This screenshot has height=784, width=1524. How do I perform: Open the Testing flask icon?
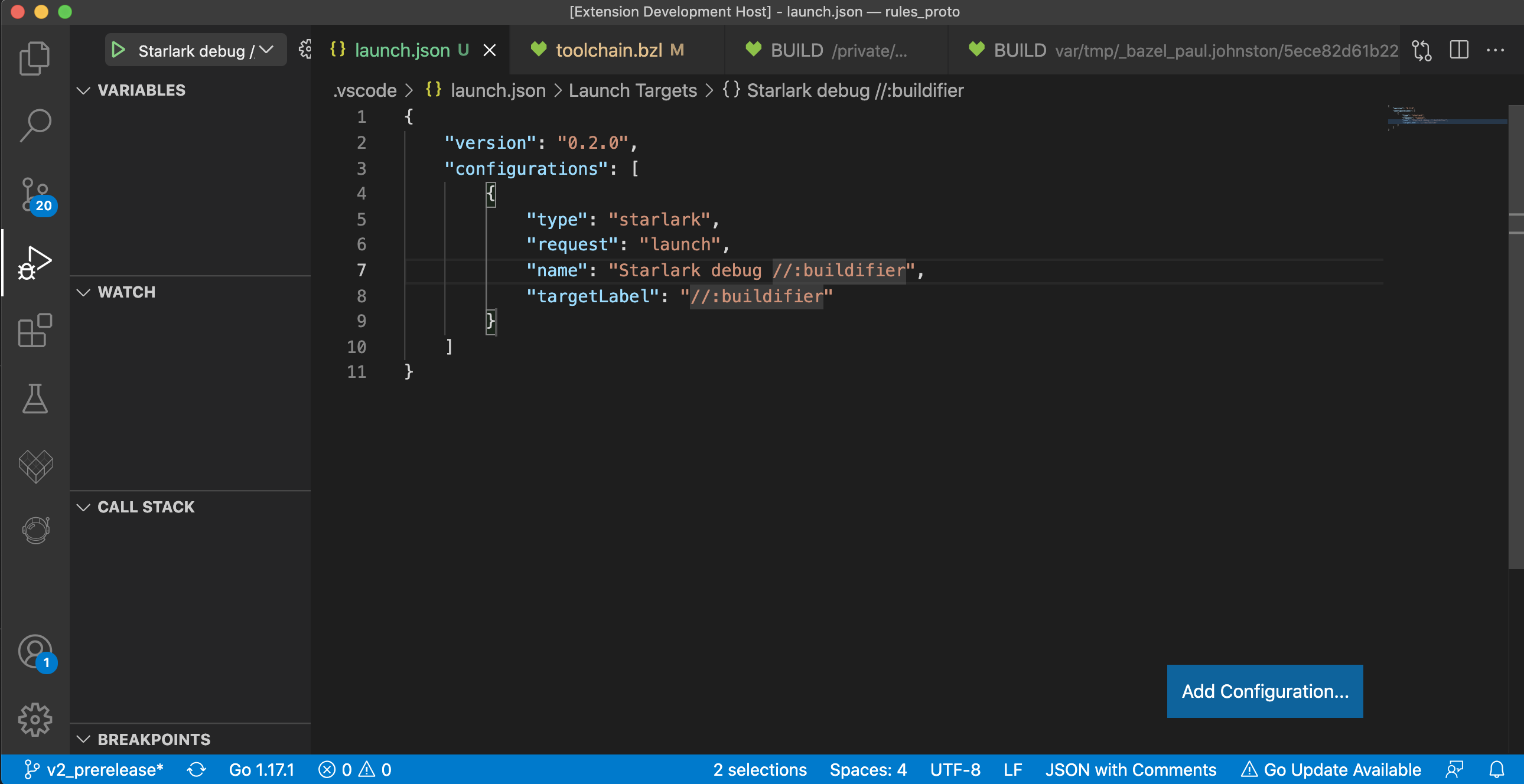point(34,398)
